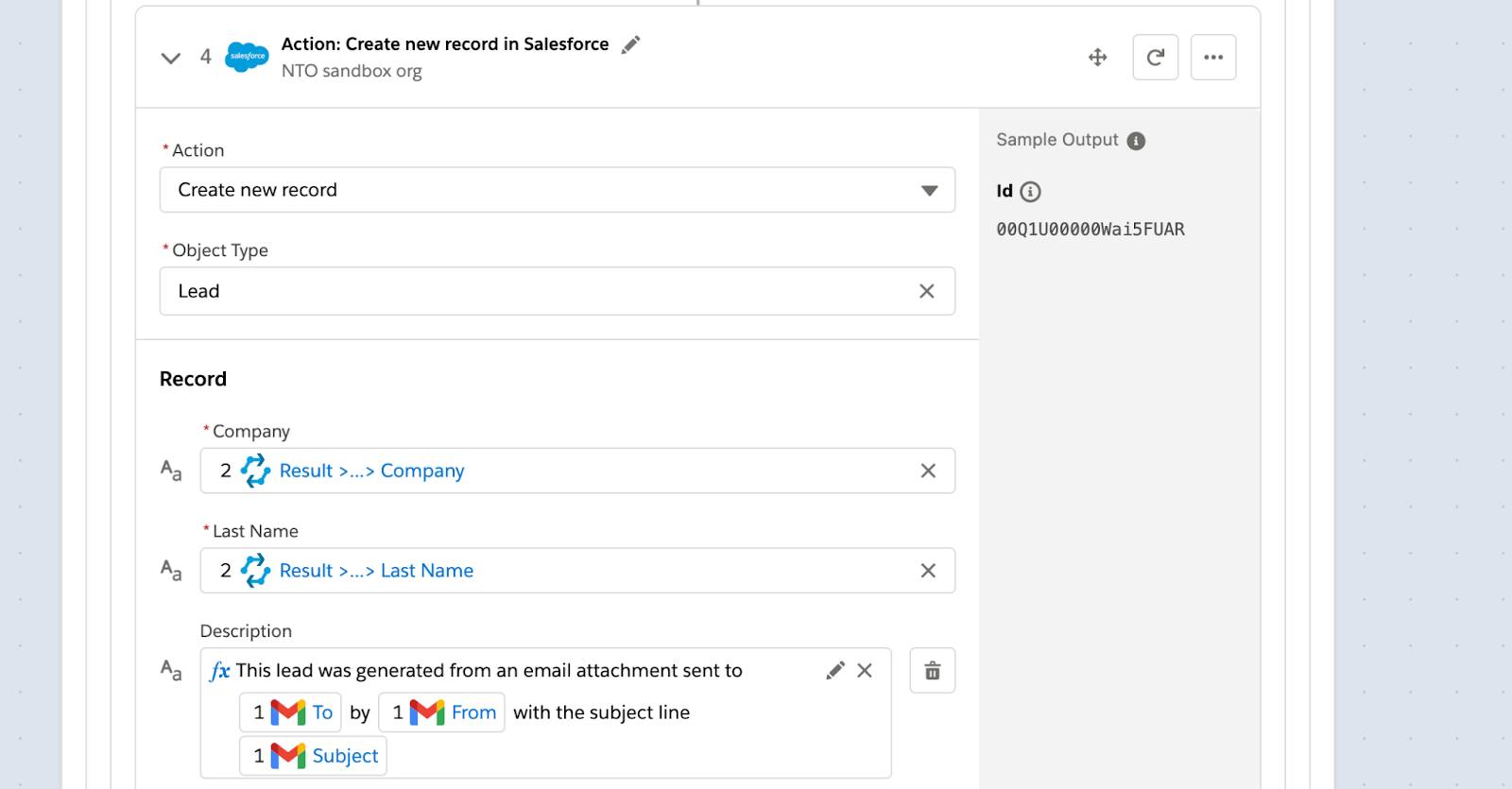1512x789 pixels.
Task: Click the refresh step button
Action: pyautogui.click(x=1156, y=58)
